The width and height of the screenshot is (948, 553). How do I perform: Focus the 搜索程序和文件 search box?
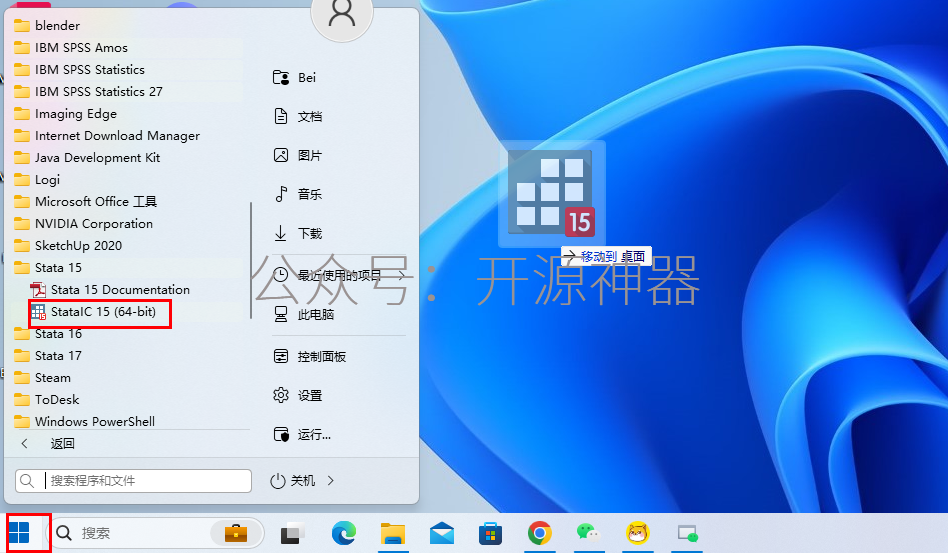pyautogui.click(x=134, y=481)
